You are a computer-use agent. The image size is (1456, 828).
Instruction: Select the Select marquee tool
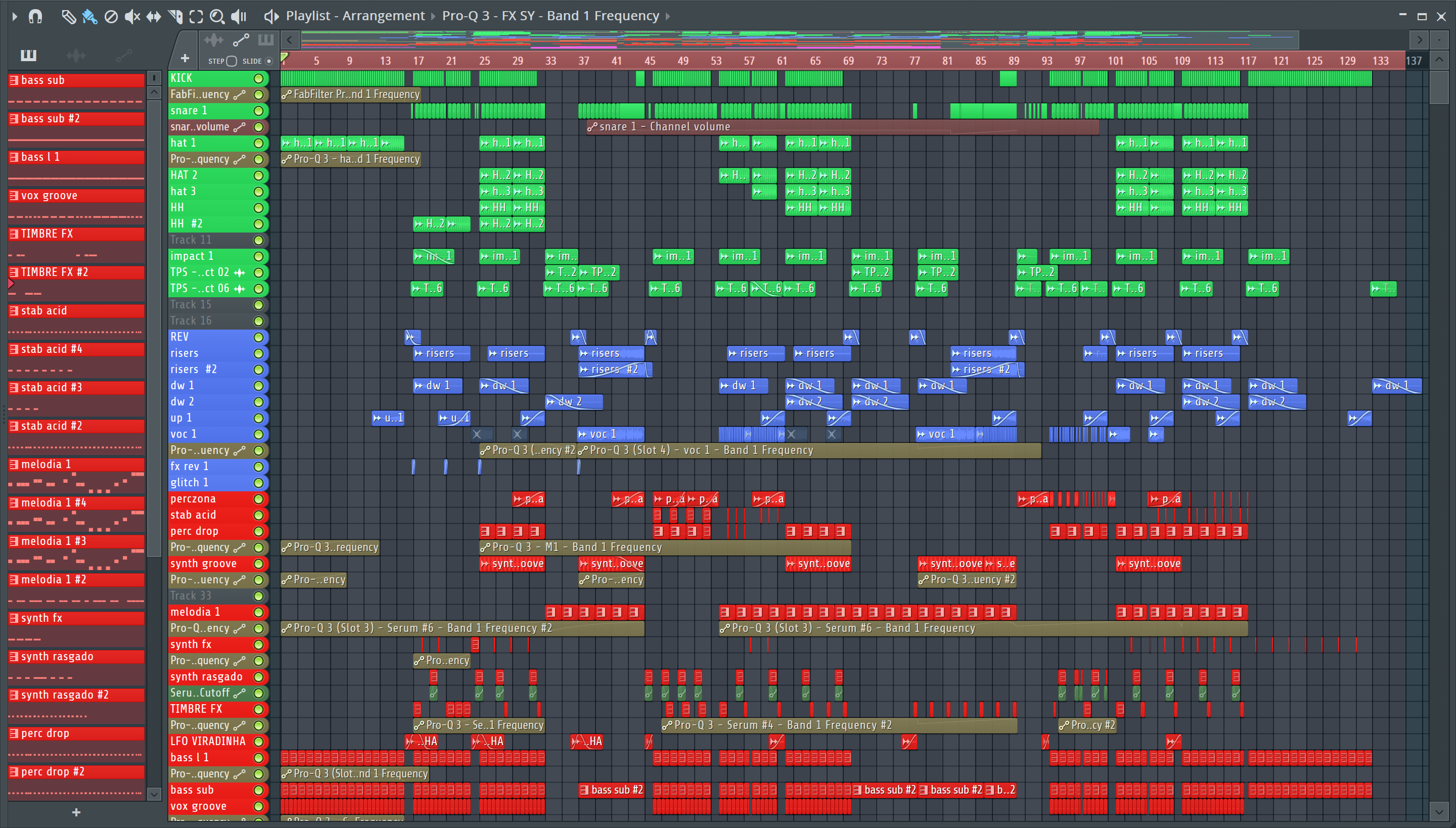196,17
